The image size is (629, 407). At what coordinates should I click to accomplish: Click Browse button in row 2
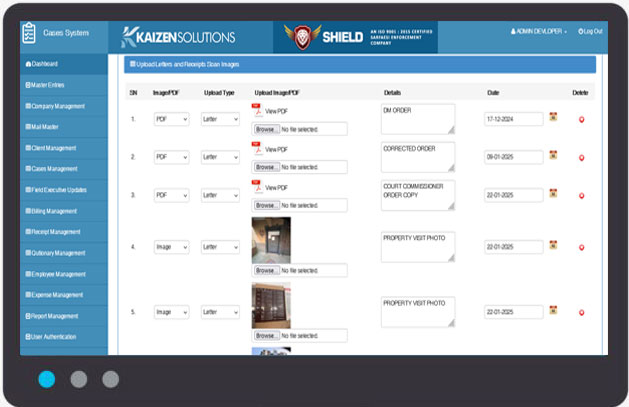pos(267,167)
